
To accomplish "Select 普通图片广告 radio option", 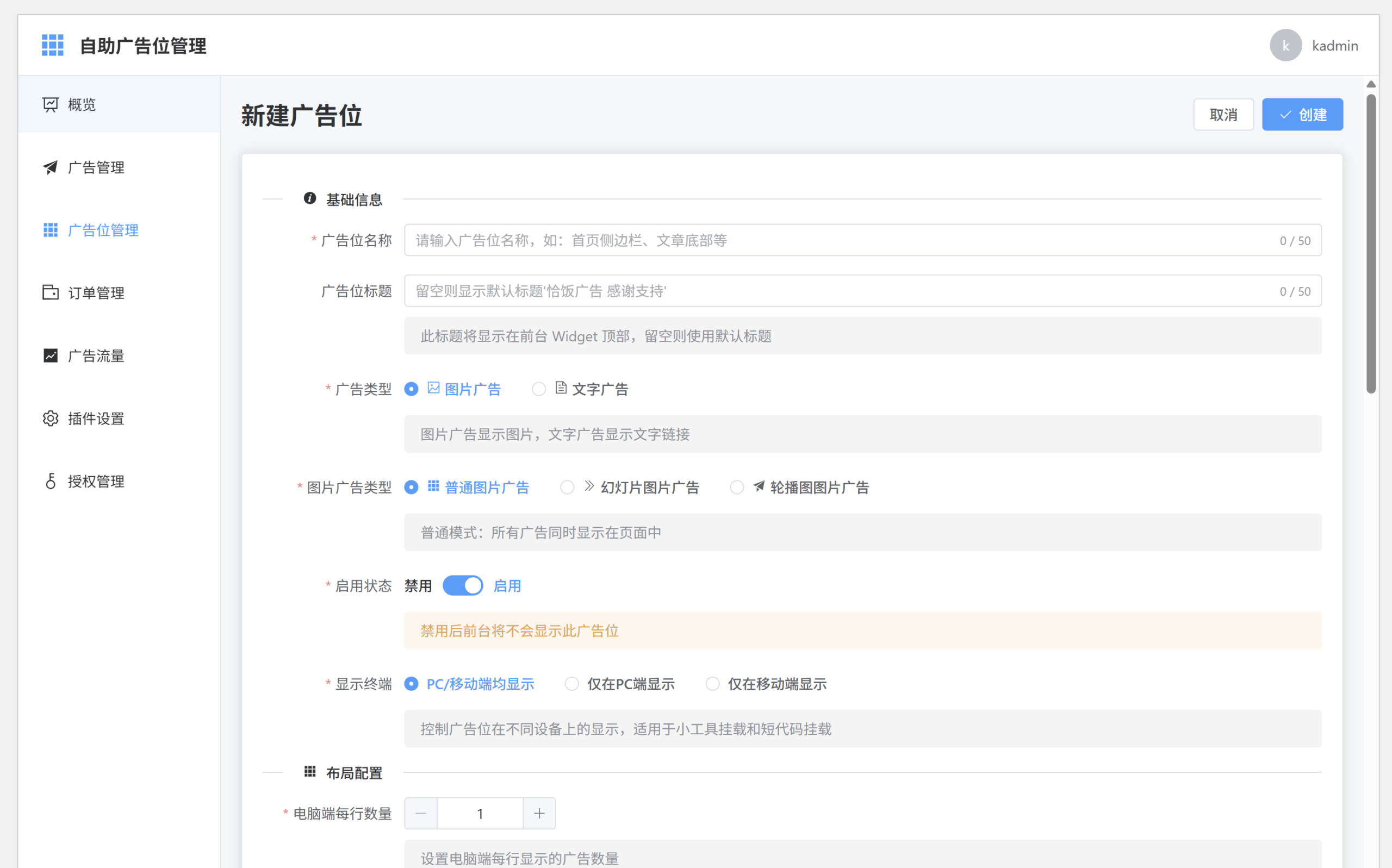I will pyautogui.click(x=411, y=488).
